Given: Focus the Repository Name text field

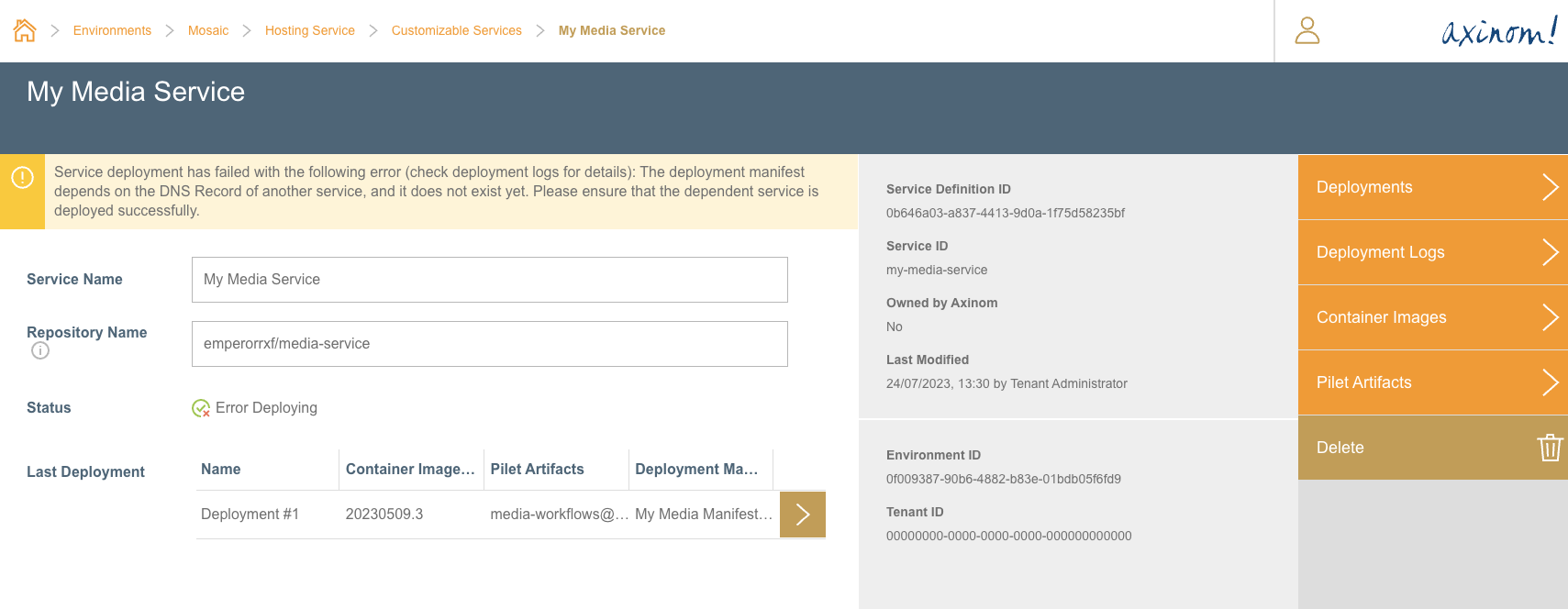Looking at the screenshot, I should click(489, 344).
